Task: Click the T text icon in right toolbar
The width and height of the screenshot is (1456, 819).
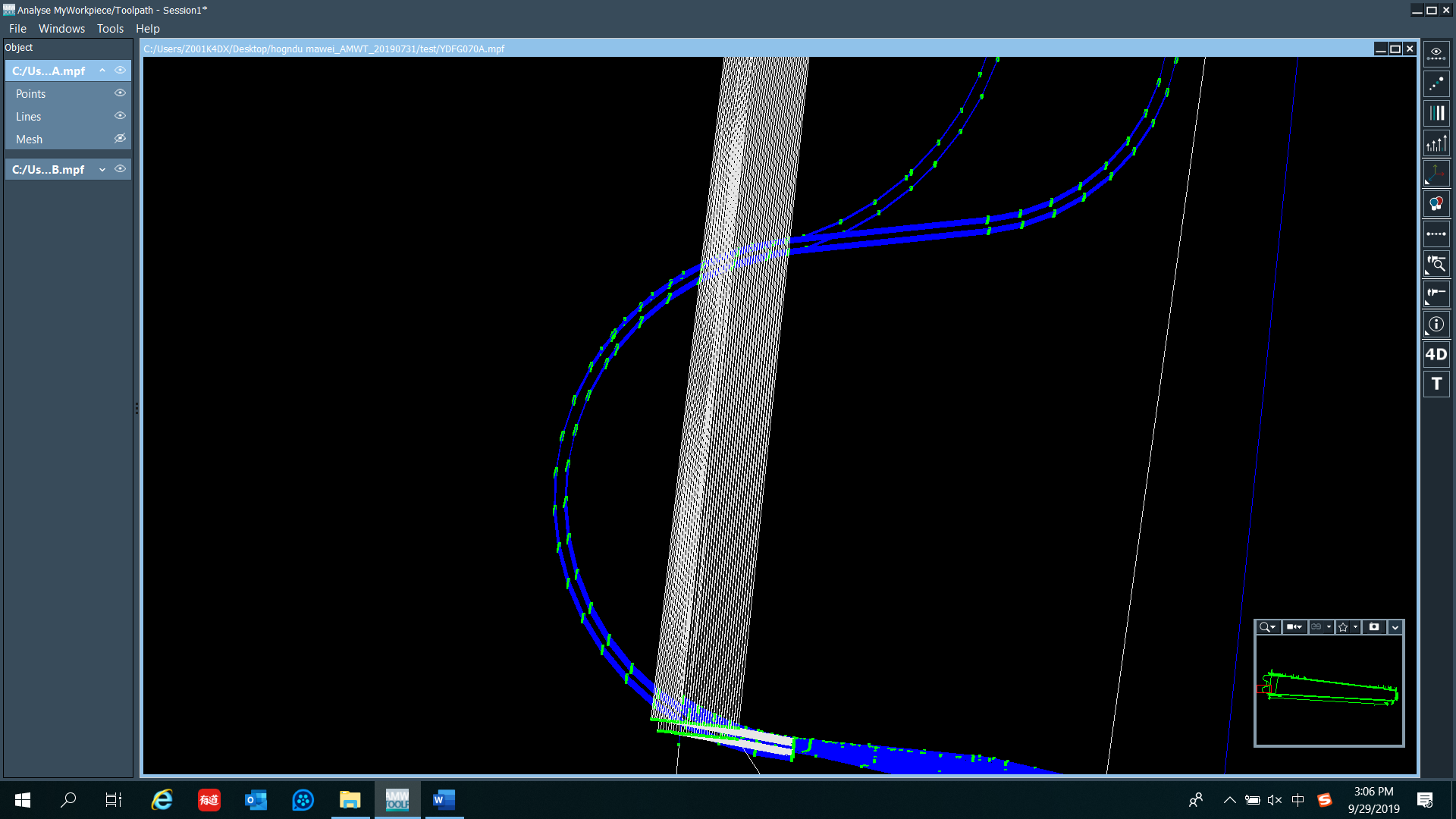Action: coord(1436,384)
